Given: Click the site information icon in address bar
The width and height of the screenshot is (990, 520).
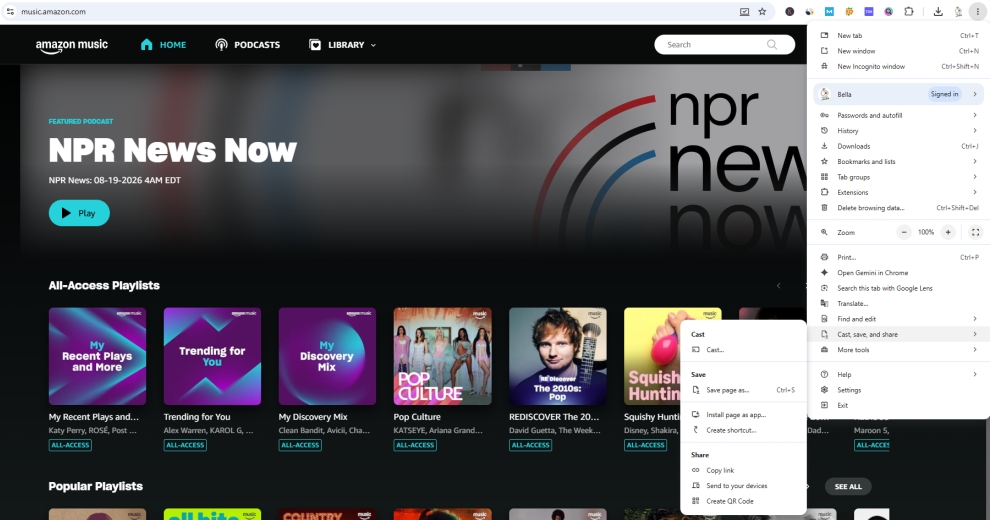Looking at the screenshot, I should point(10,11).
